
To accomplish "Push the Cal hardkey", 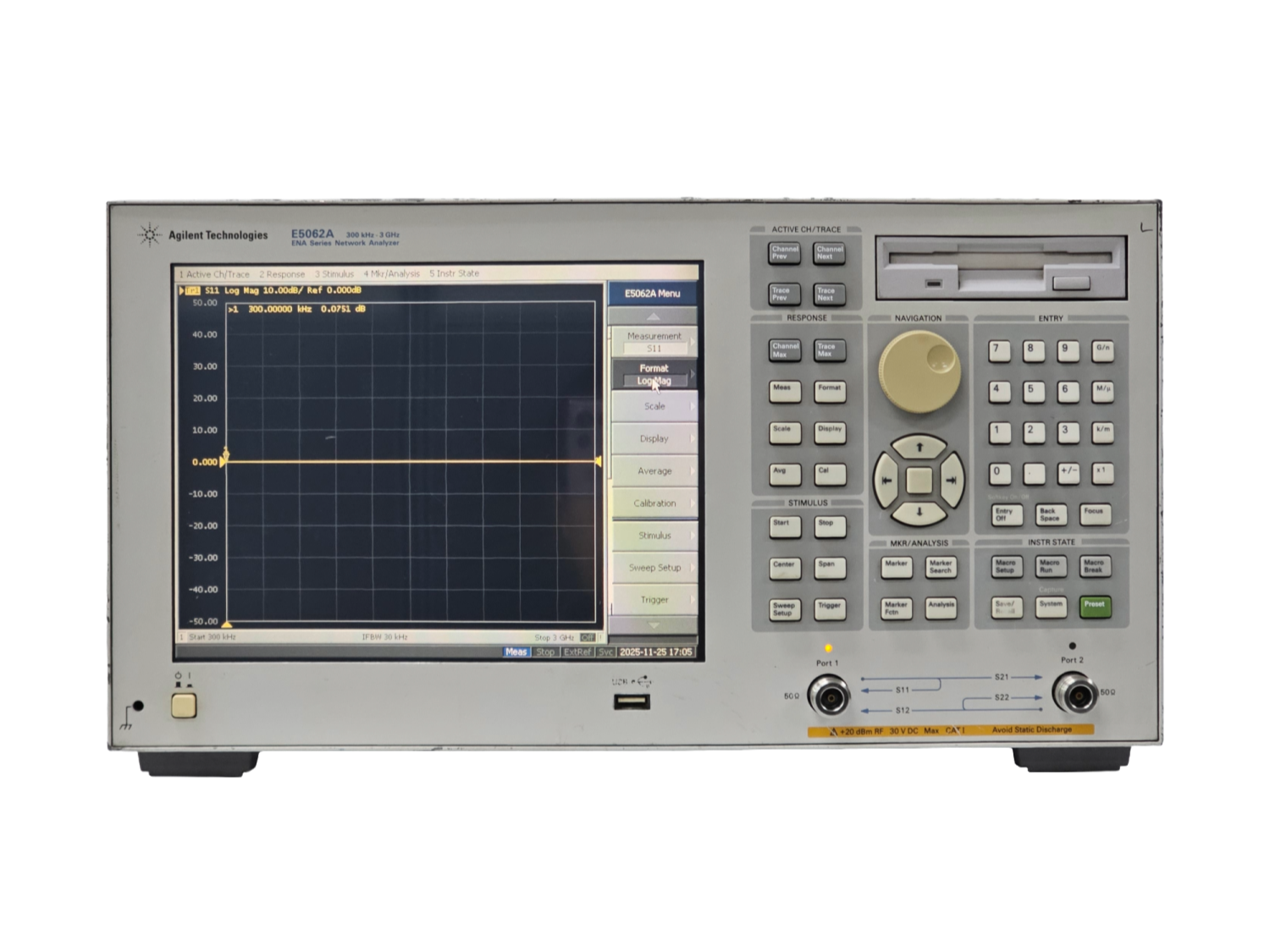I will 829,473.
